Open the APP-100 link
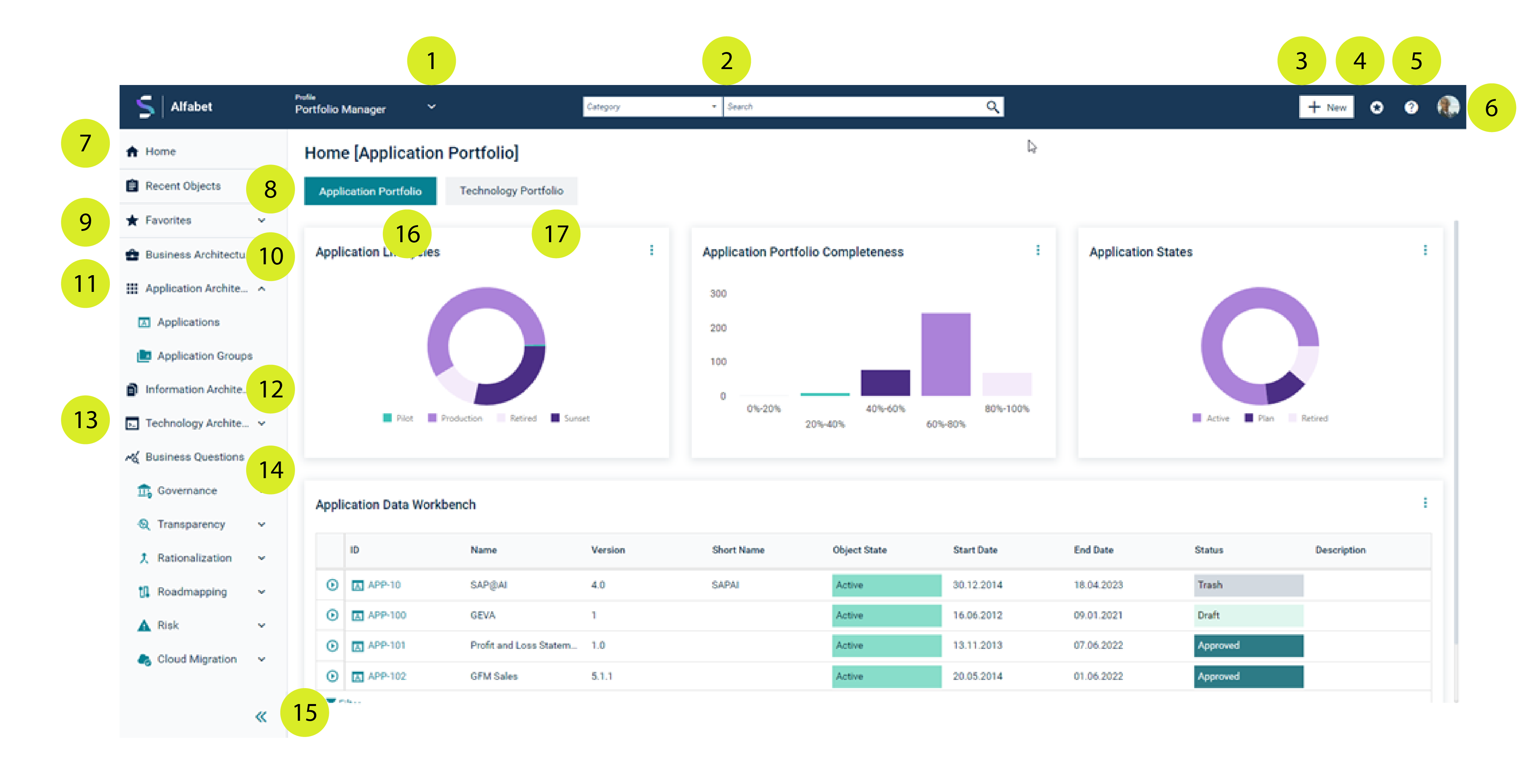Viewport: 1525px width, 784px height. 387,616
